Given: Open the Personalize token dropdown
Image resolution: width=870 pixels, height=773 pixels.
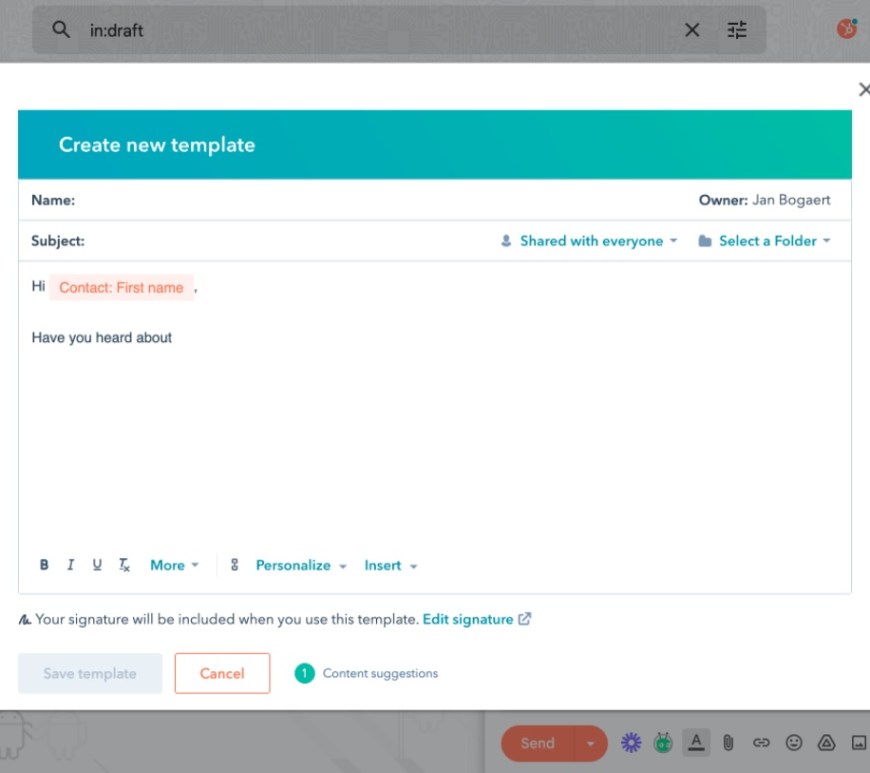Looking at the screenshot, I should [x=300, y=565].
